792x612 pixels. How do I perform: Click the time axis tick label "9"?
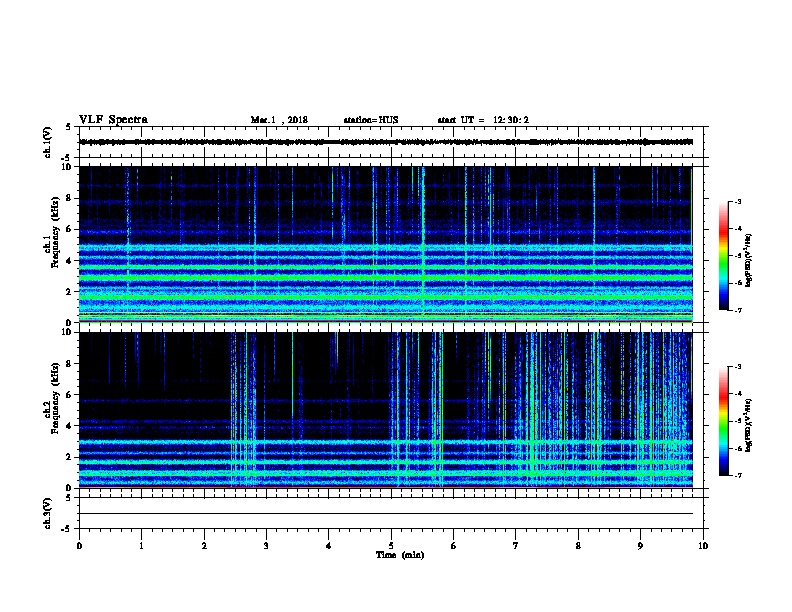pos(640,546)
